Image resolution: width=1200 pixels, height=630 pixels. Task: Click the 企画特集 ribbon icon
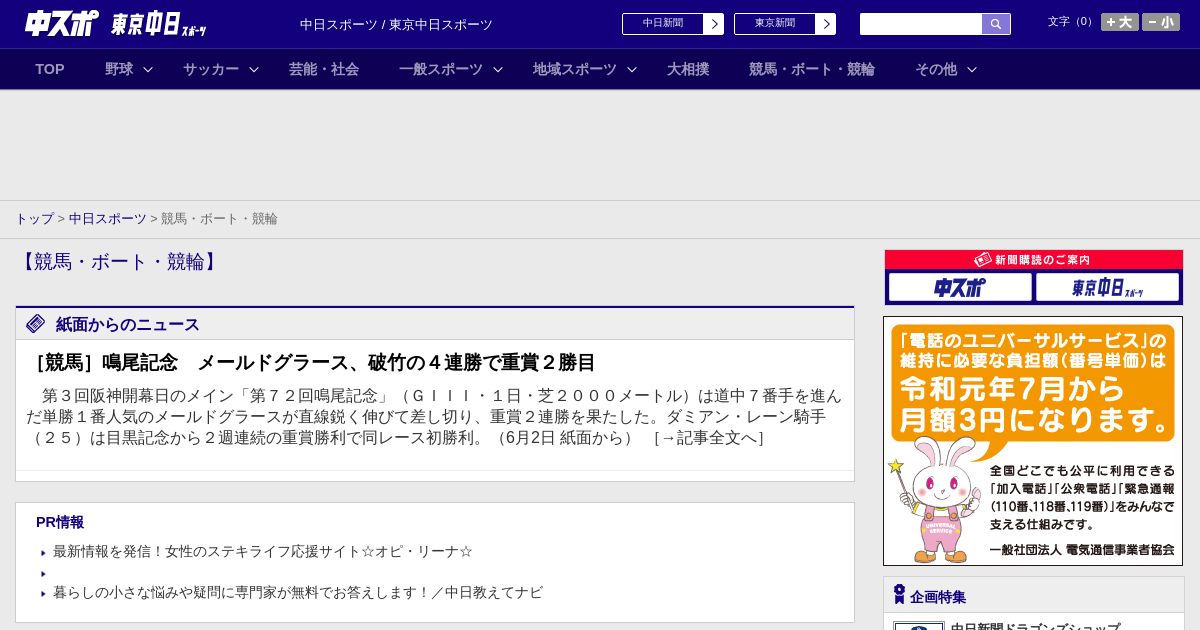[x=899, y=595]
